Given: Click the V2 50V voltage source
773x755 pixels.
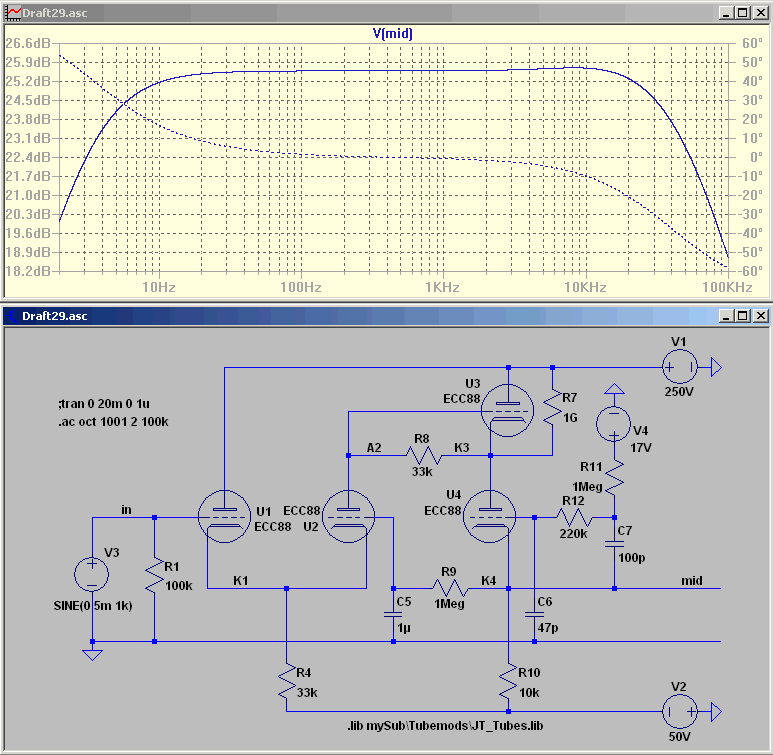Looking at the screenshot, I should click(680, 712).
